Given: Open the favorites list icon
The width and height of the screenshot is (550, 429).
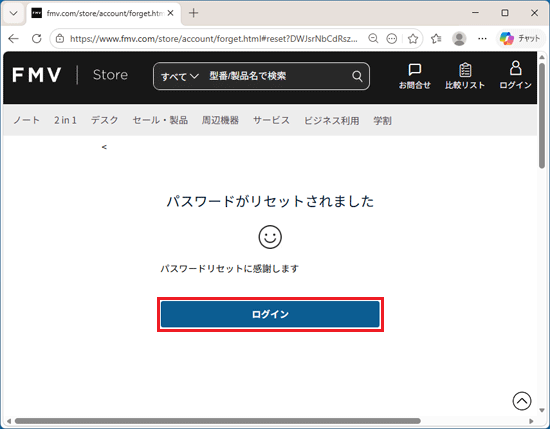Looking at the screenshot, I should [x=436, y=38].
